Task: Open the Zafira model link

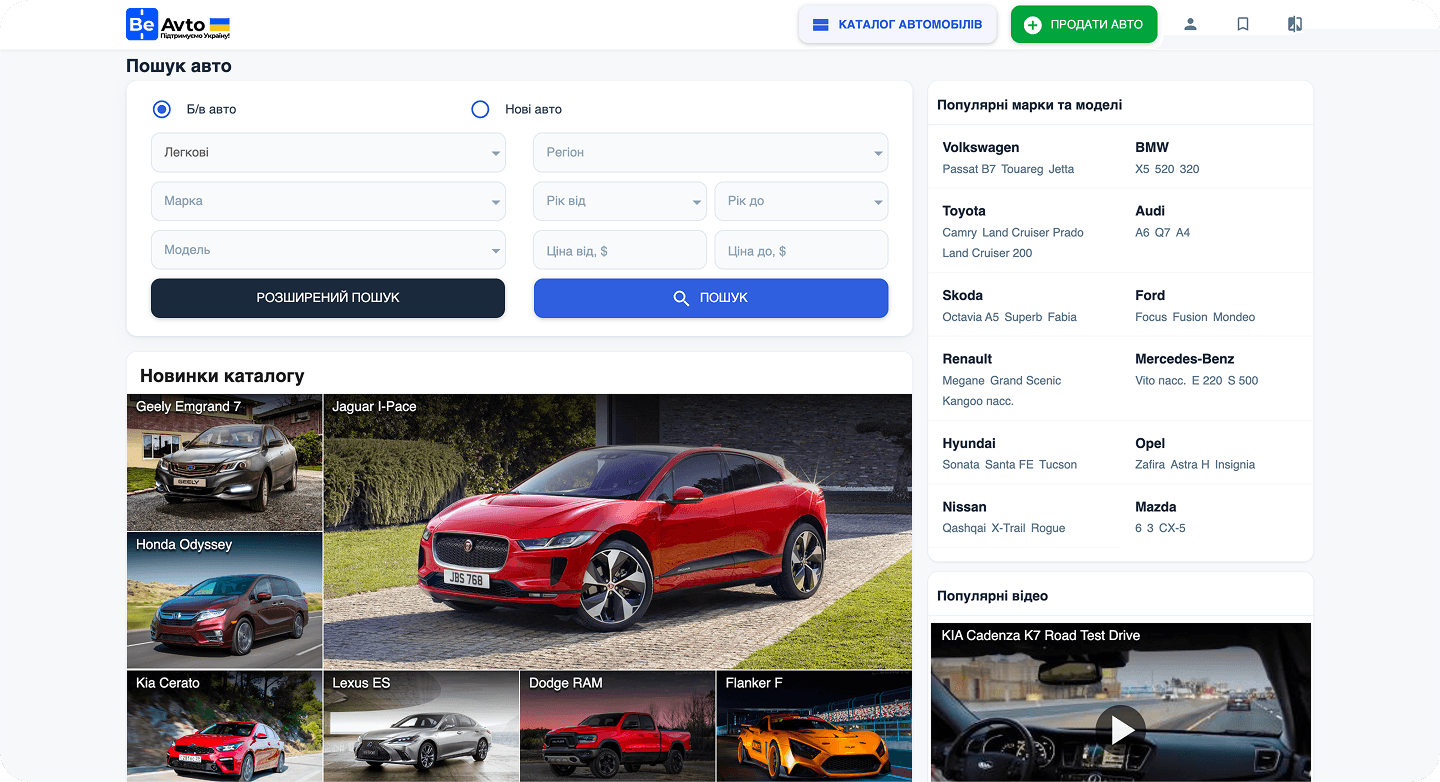Action: (x=1150, y=465)
